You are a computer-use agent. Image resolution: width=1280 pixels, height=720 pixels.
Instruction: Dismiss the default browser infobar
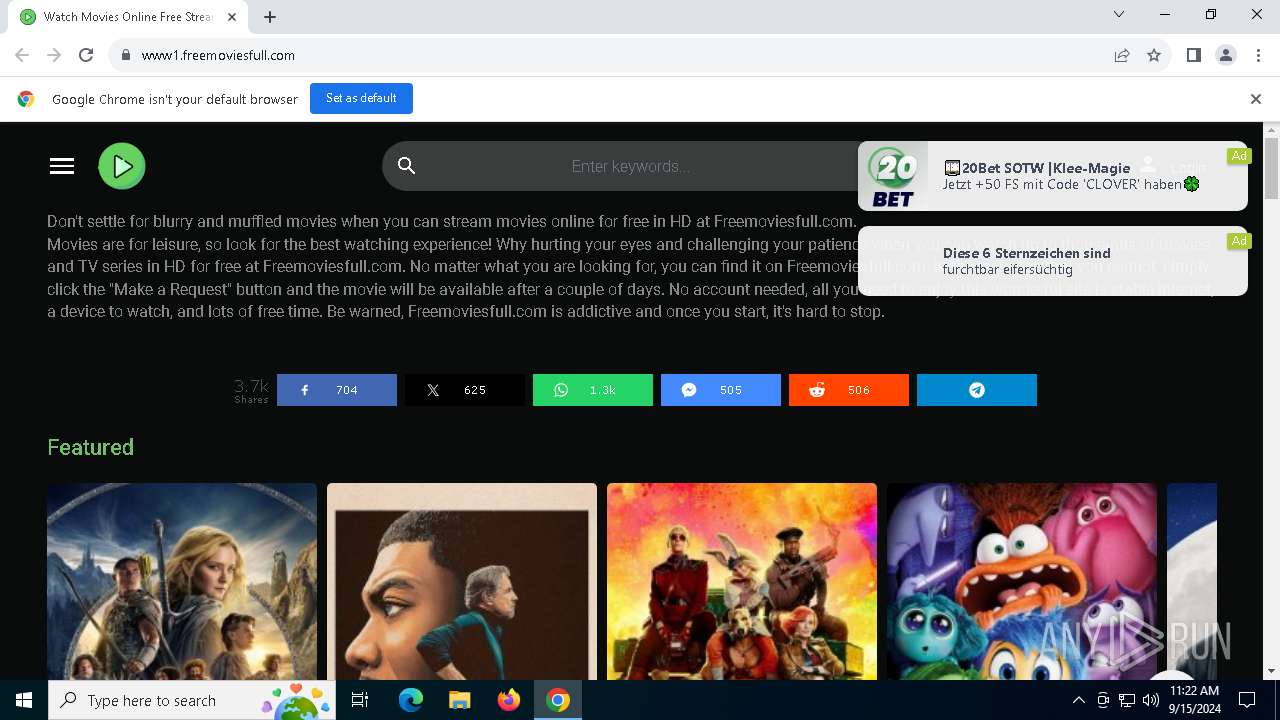pos(1256,99)
